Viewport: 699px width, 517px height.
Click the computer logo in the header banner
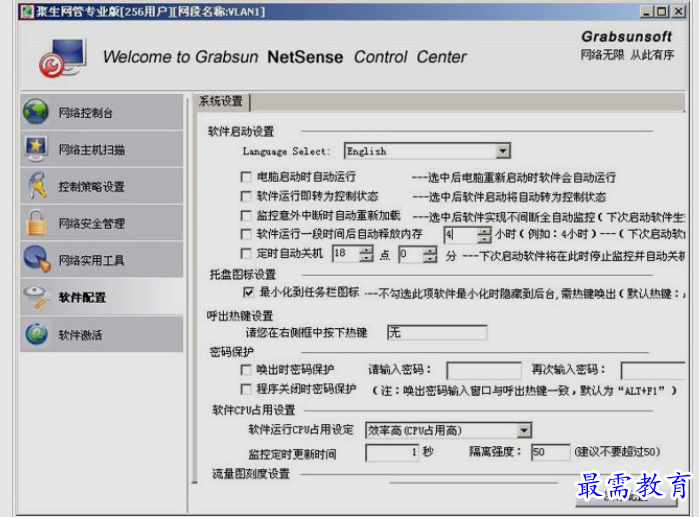click(63, 58)
